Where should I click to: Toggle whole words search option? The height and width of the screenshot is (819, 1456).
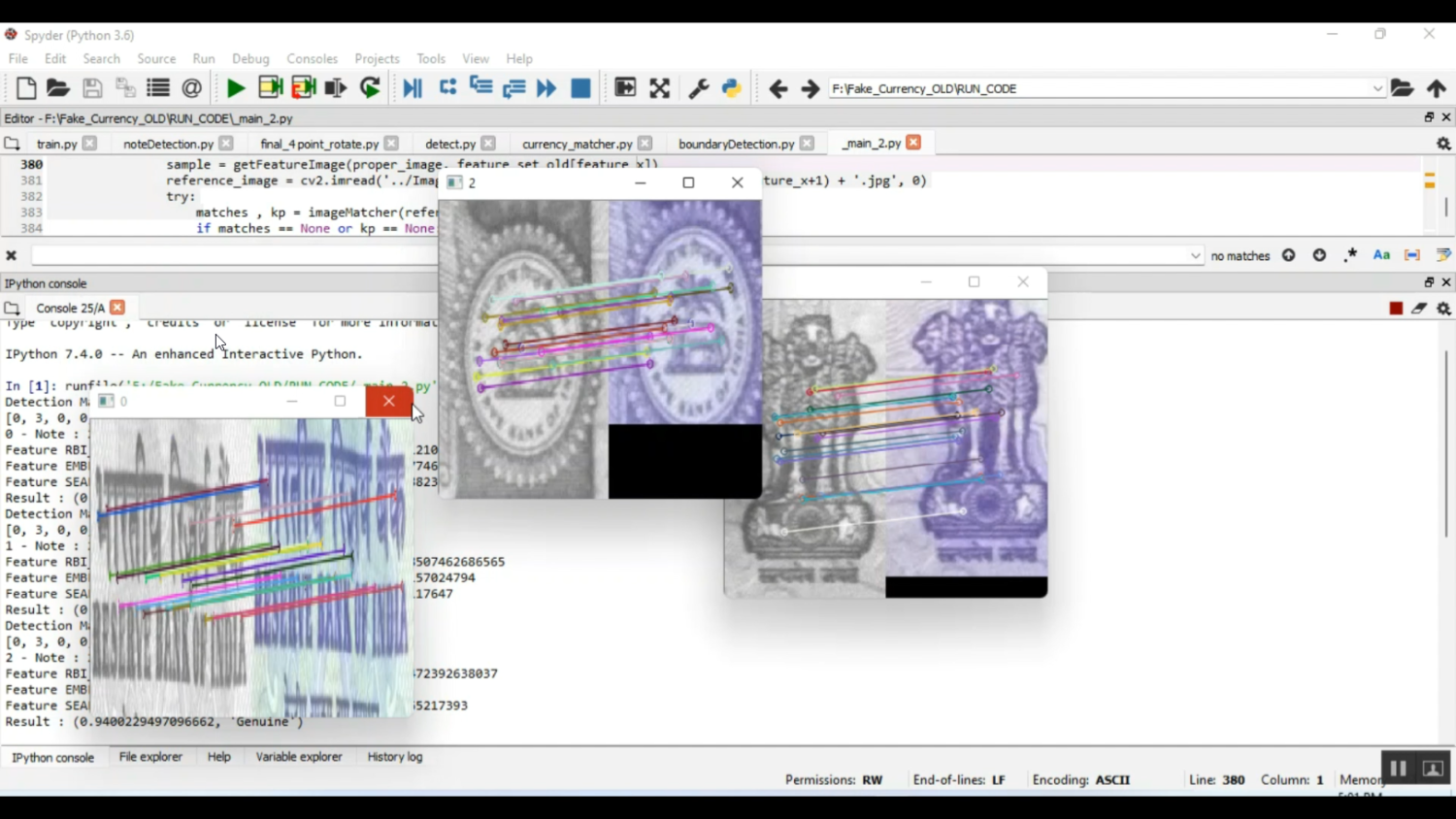click(1412, 255)
